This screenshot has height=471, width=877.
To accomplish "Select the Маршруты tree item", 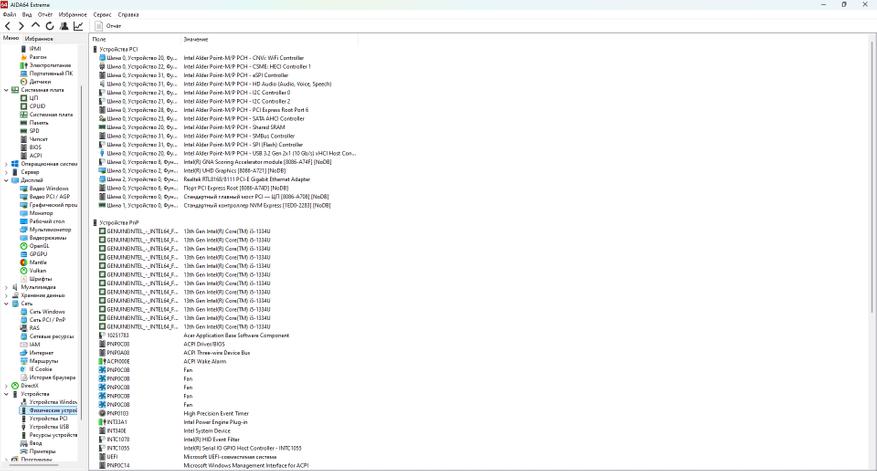I will pos(44,361).
